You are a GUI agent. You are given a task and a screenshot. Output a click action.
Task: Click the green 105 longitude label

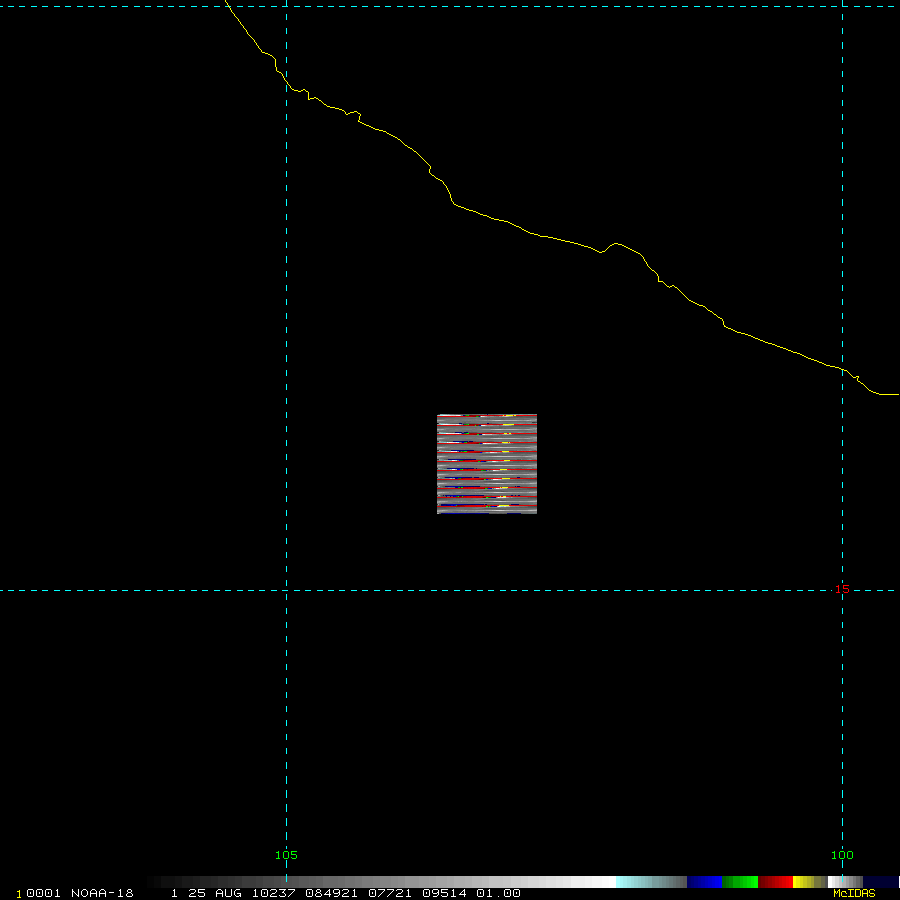[x=286, y=855]
